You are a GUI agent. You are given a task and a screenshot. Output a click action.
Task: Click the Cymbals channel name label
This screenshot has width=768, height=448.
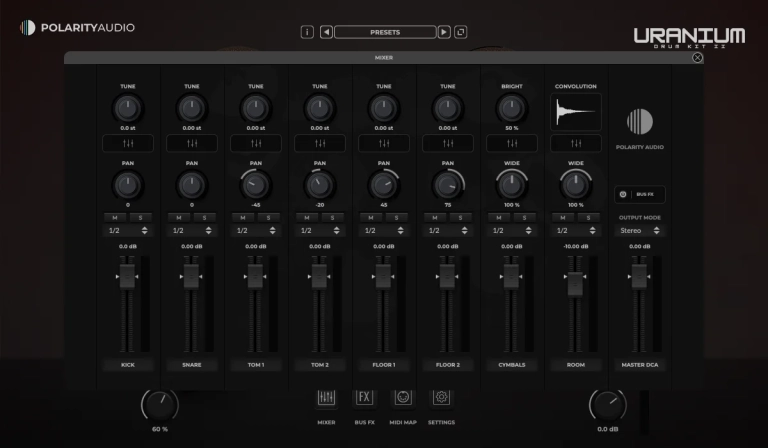[x=512, y=365]
